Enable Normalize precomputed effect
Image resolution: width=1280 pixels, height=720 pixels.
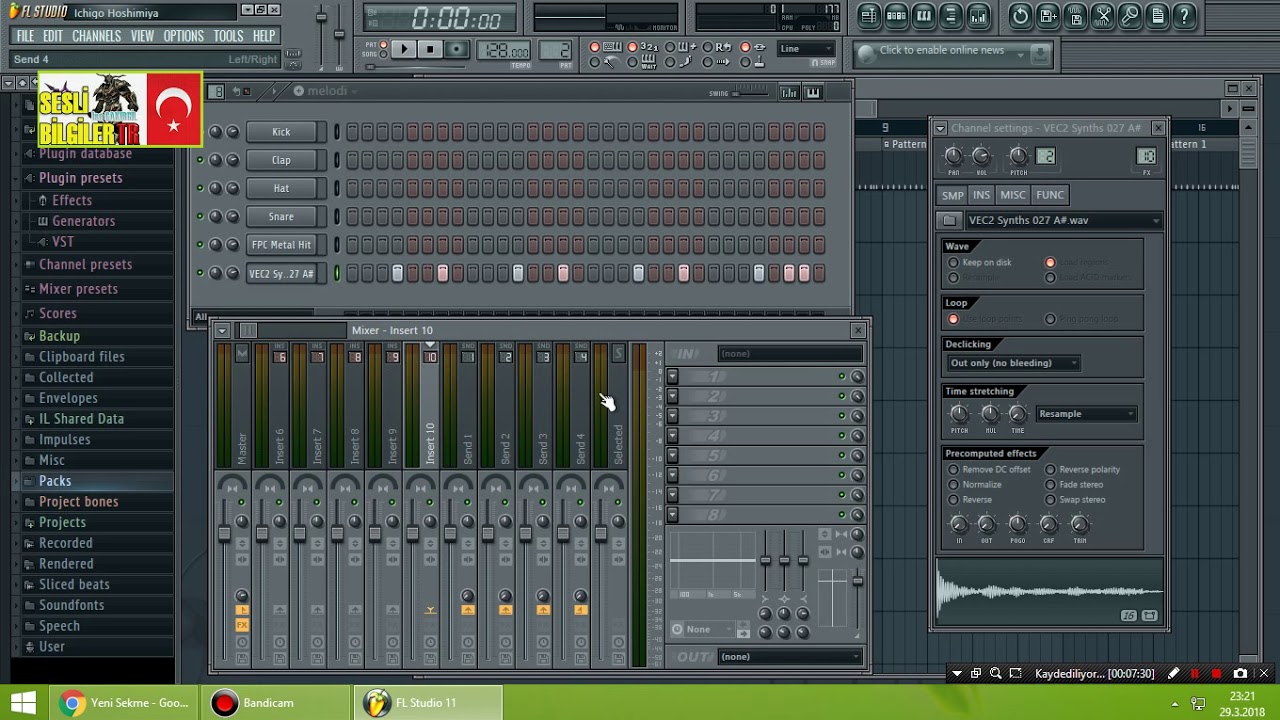(953, 484)
